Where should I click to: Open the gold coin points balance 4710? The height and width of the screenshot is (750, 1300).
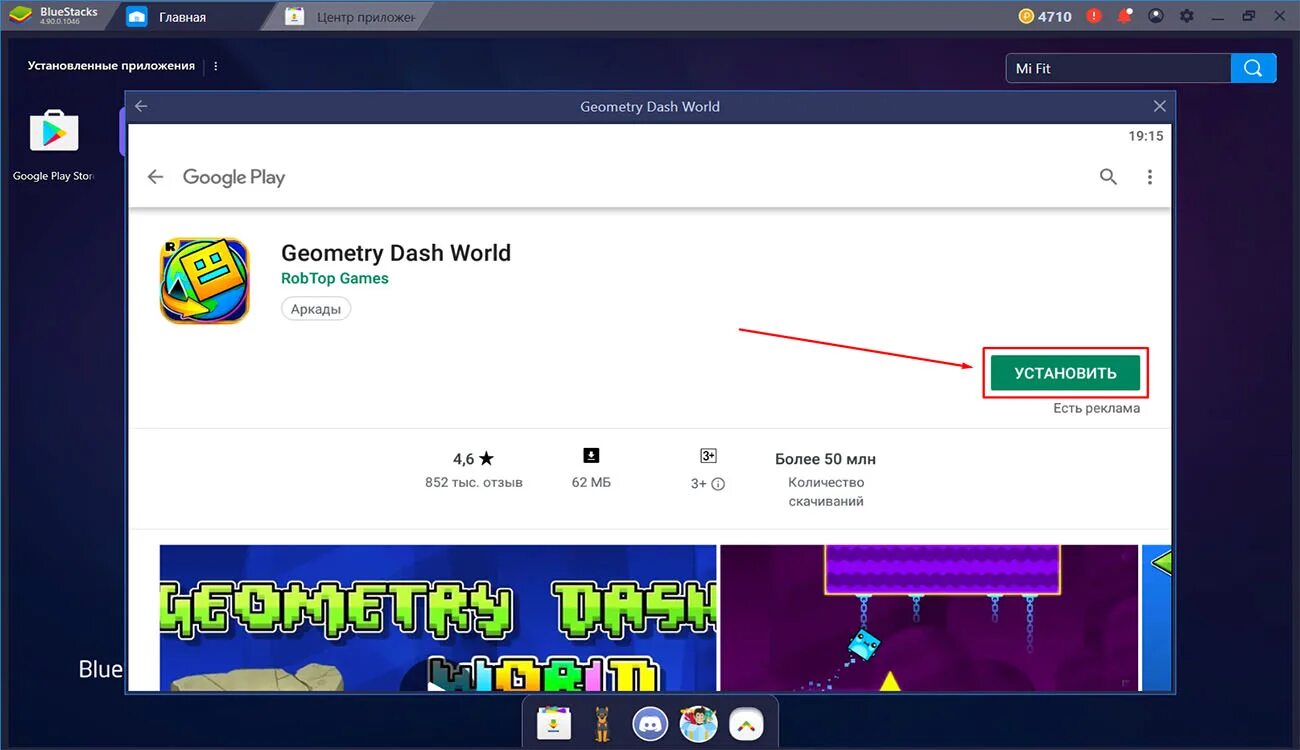click(x=1045, y=16)
